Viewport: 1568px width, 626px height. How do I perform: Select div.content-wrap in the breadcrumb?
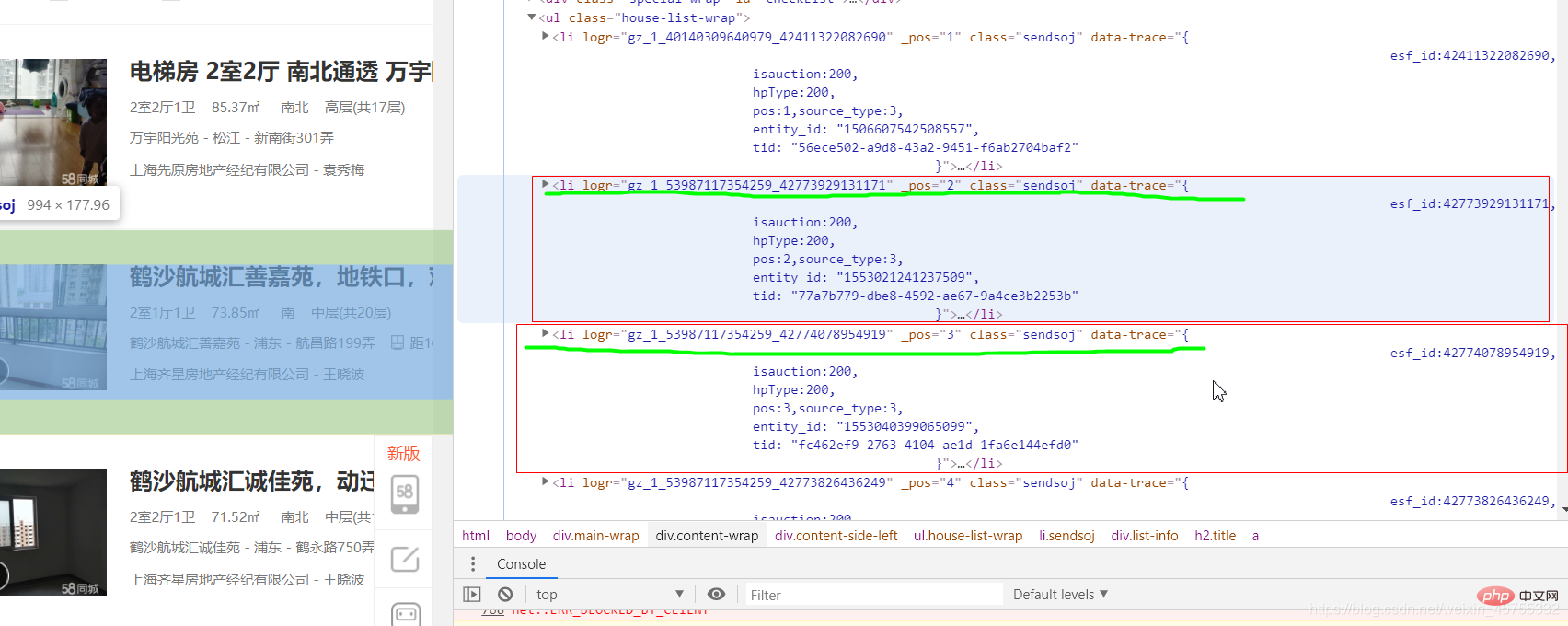707,536
